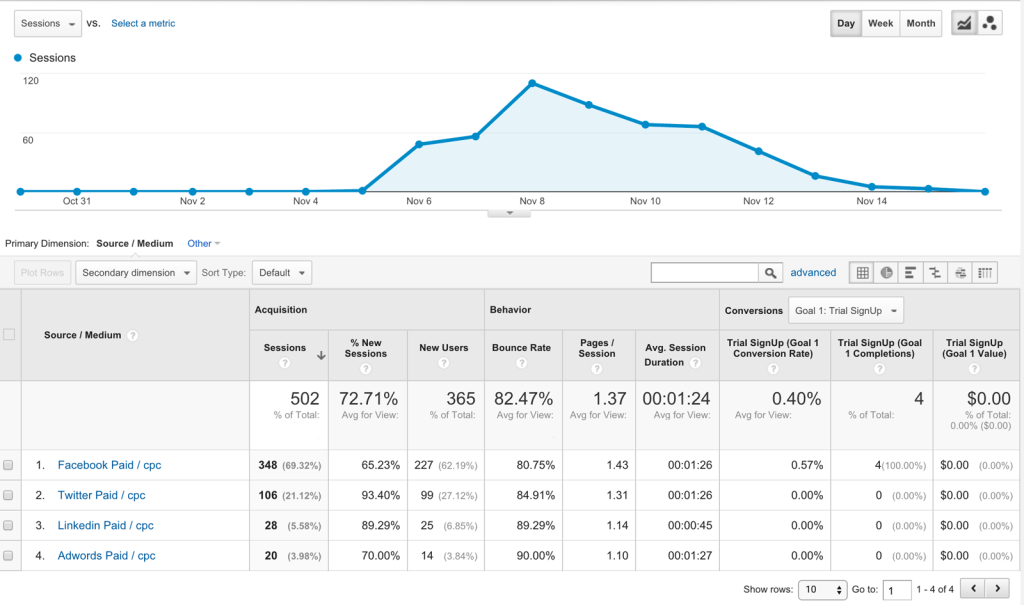Viewport: 1024px width, 605px height.
Task: Open help icon under Bounce Rate header
Action: 521,363
